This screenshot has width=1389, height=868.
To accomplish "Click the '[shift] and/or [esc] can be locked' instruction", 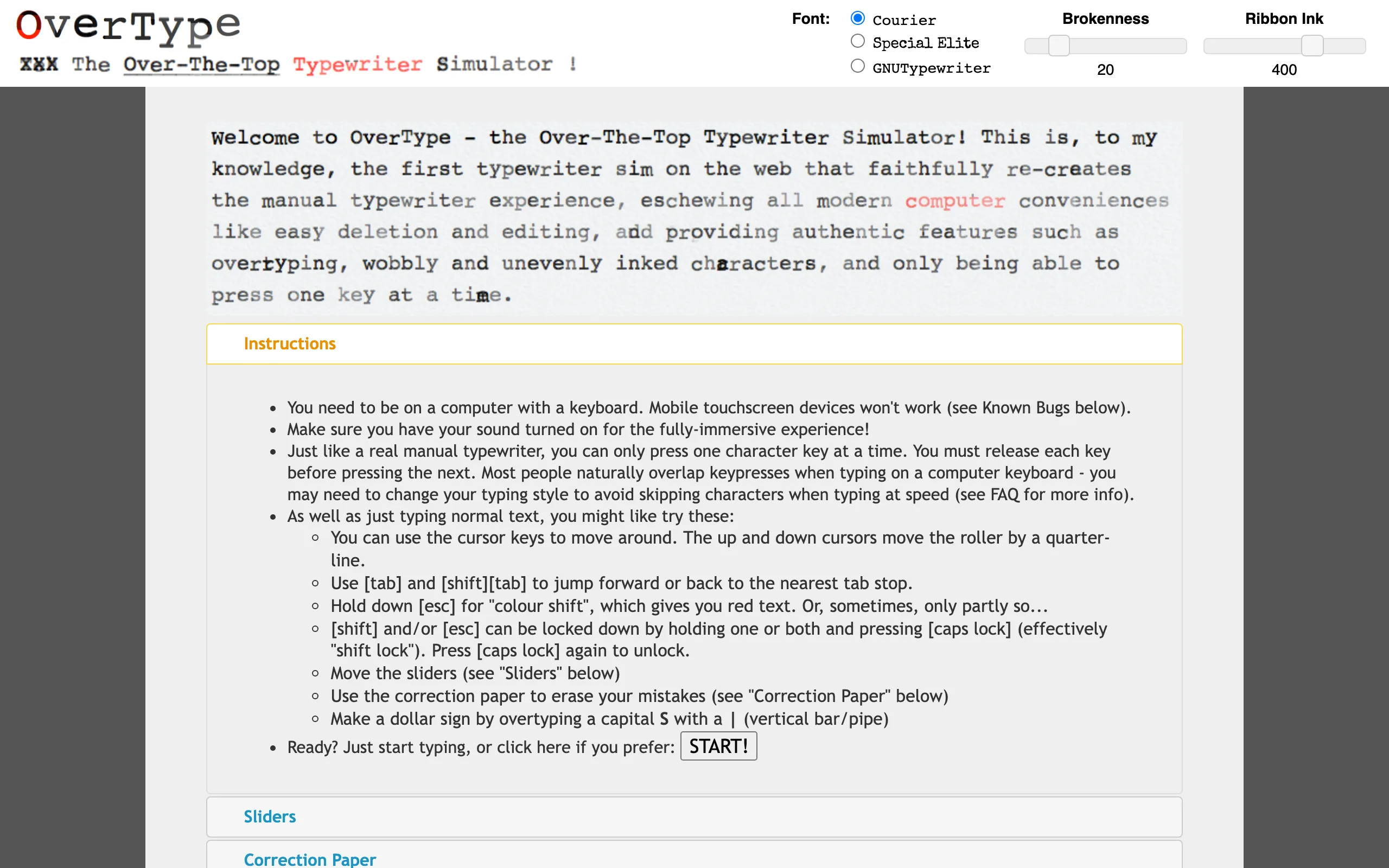I will click(718, 640).
